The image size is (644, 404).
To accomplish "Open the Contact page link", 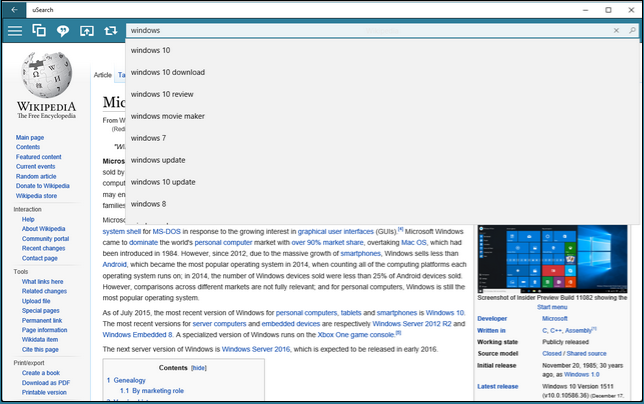I will (40, 258).
